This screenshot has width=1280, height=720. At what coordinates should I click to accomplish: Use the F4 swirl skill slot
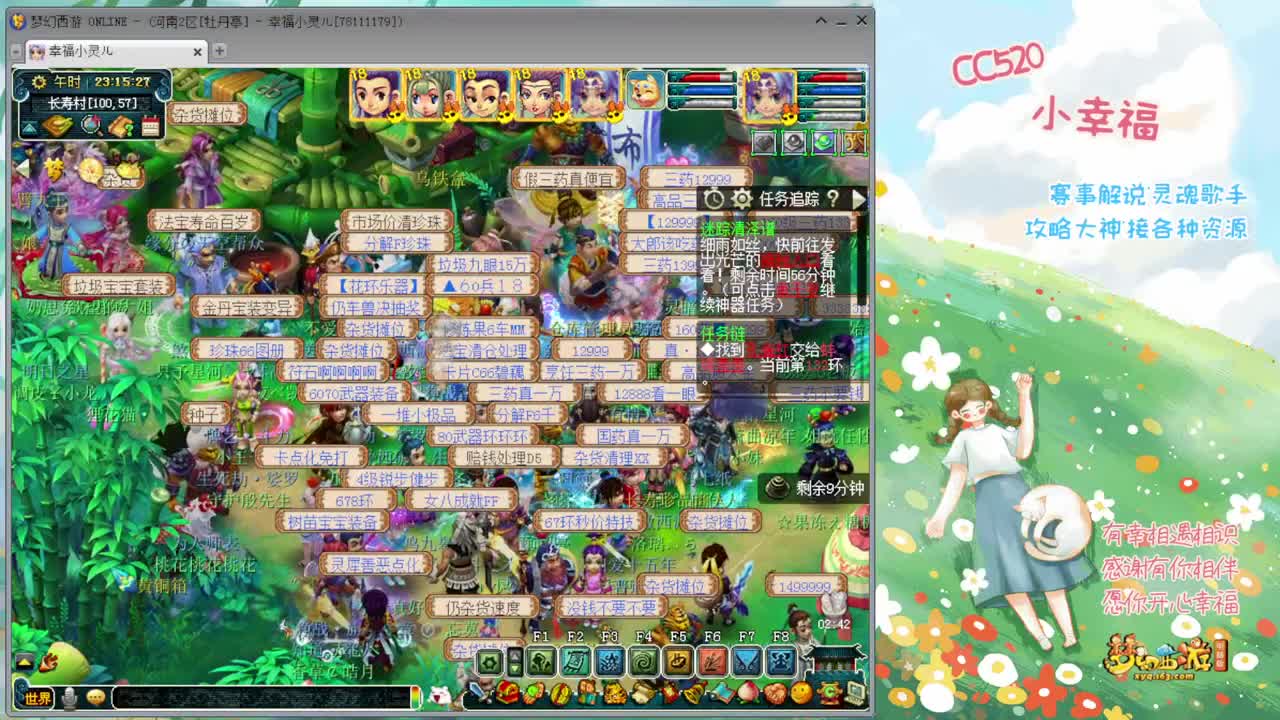point(643,661)
